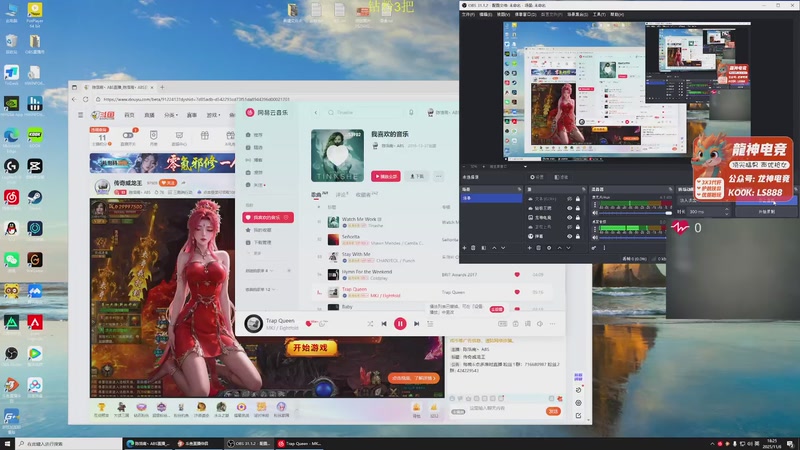Go back using the NetEase Music back arrow

(x=316, y=112)
